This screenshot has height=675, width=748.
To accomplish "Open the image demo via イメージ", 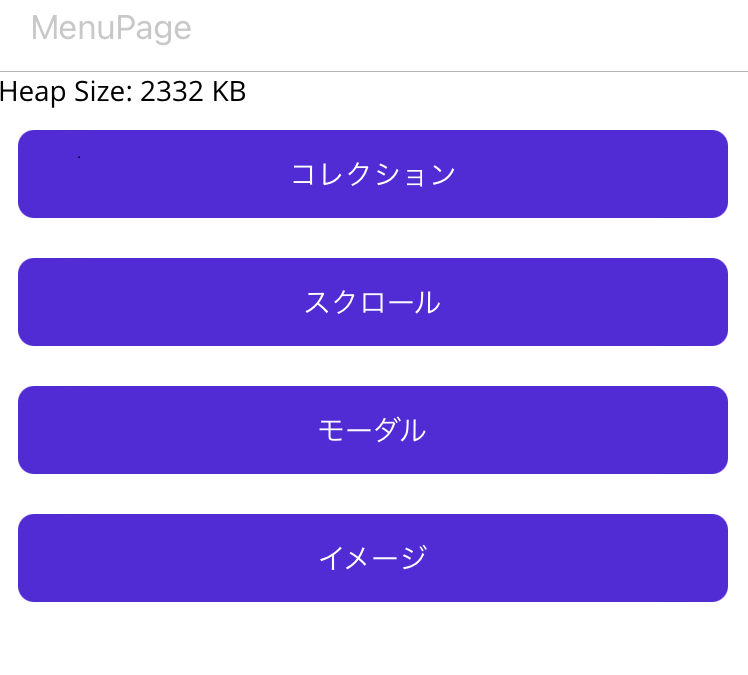I will point(373,558).
